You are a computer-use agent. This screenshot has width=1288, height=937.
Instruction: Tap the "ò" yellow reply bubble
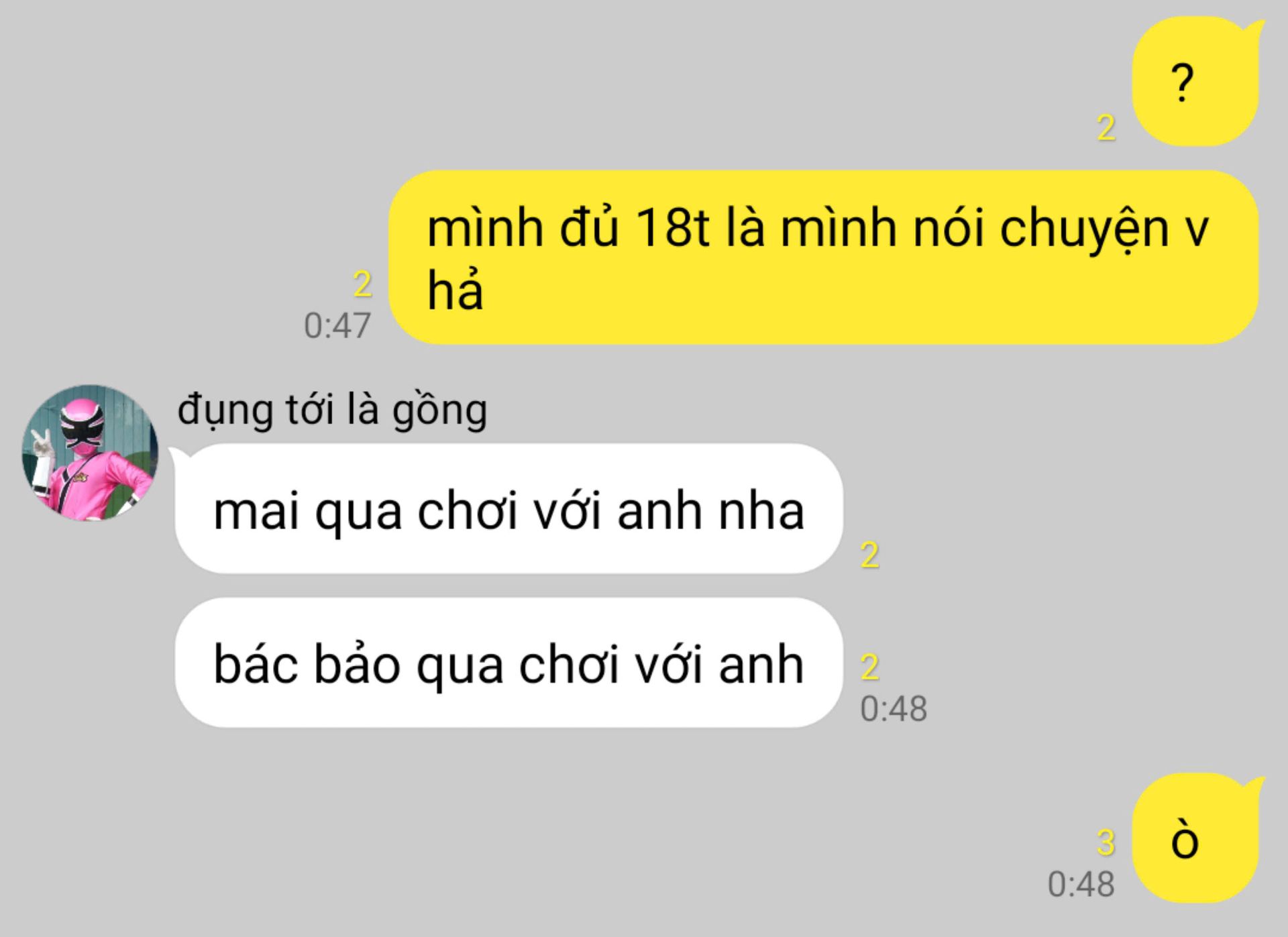[1197, 838]
